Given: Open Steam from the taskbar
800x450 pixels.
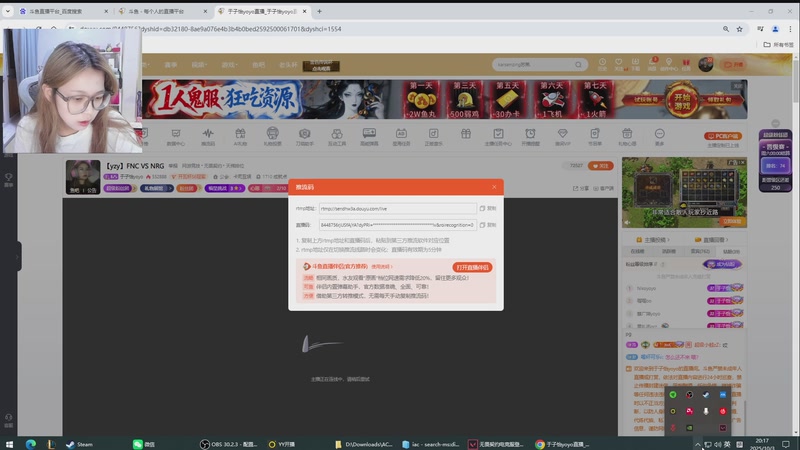Looking at the screenshot, I should click(x=79, y=444).
